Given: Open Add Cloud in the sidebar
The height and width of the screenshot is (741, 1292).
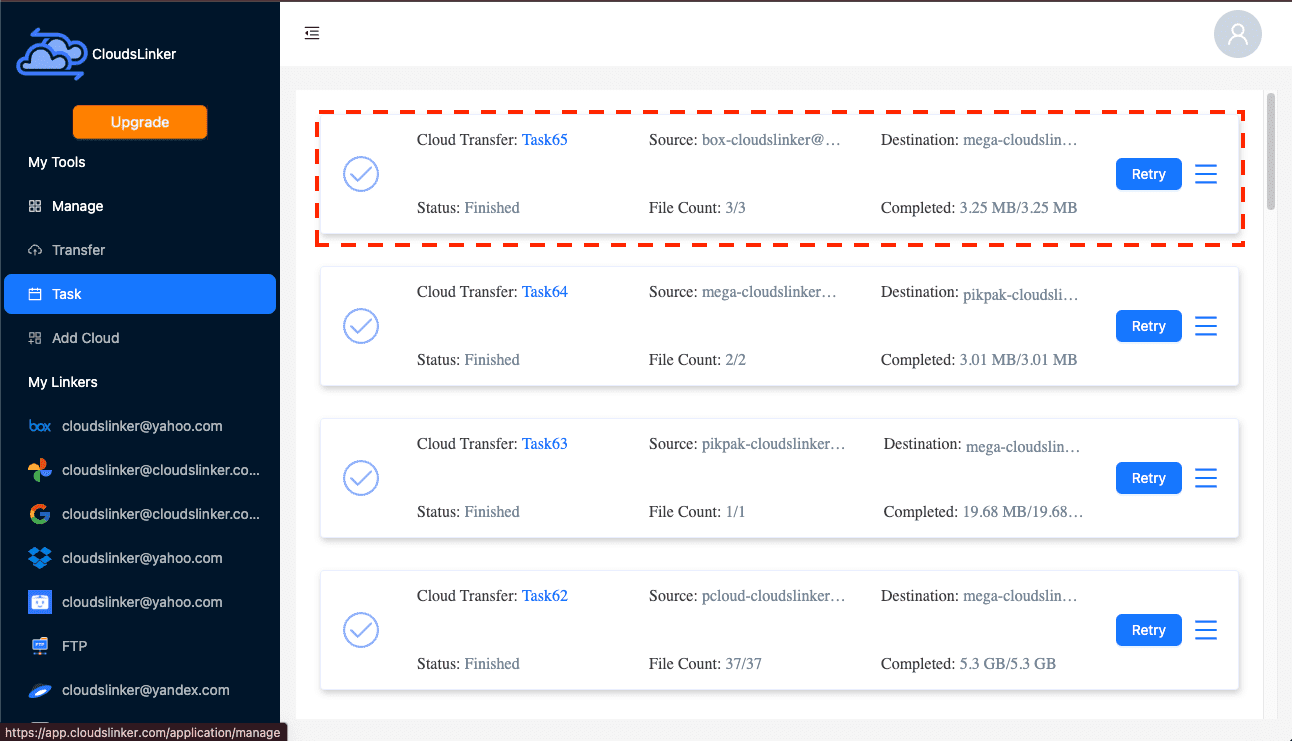Looking at the screenshot, I should coord(139,338).
